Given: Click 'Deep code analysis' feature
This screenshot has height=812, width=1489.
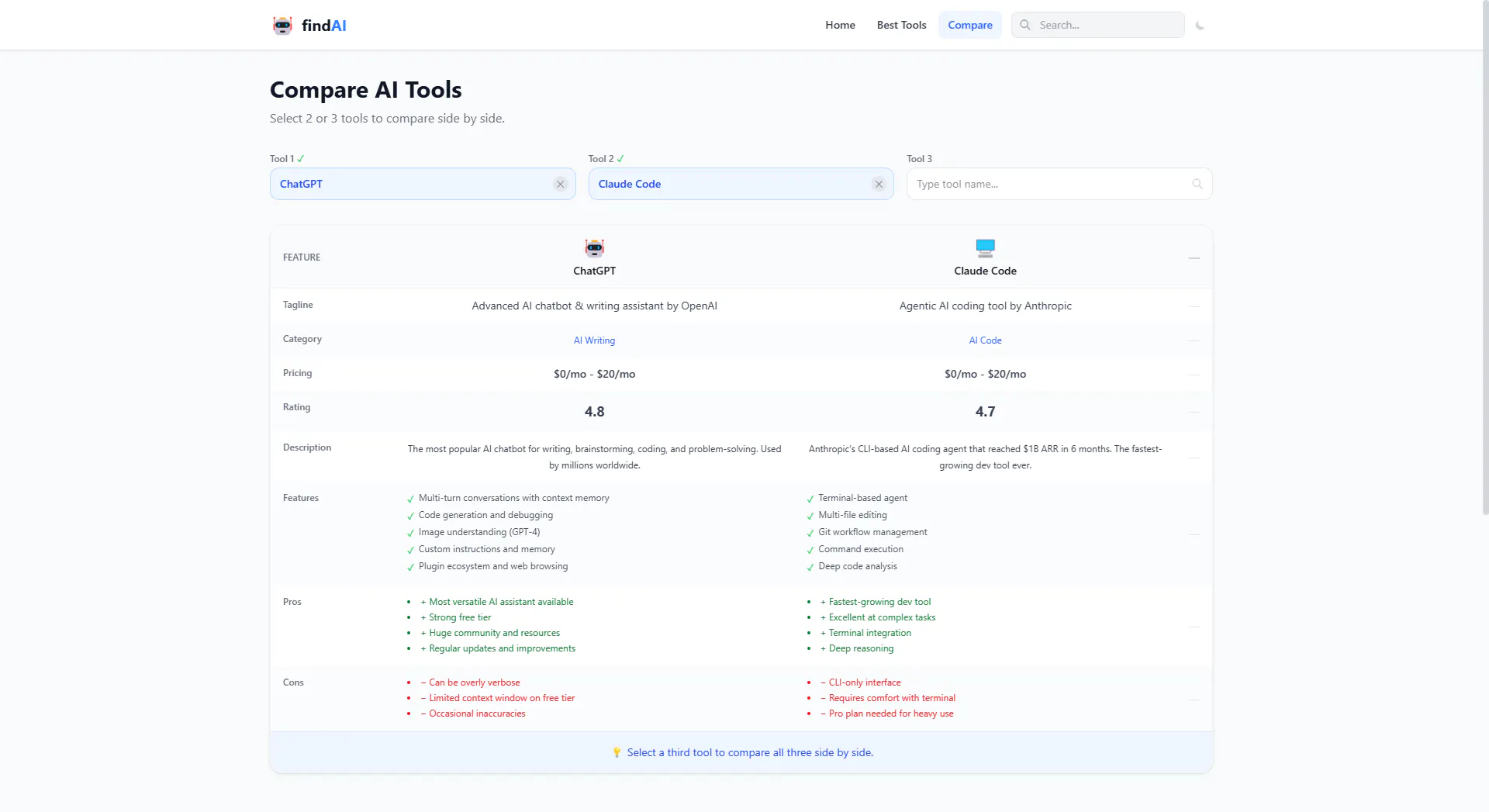Looking at the screenshot, I should click(858, 566).
